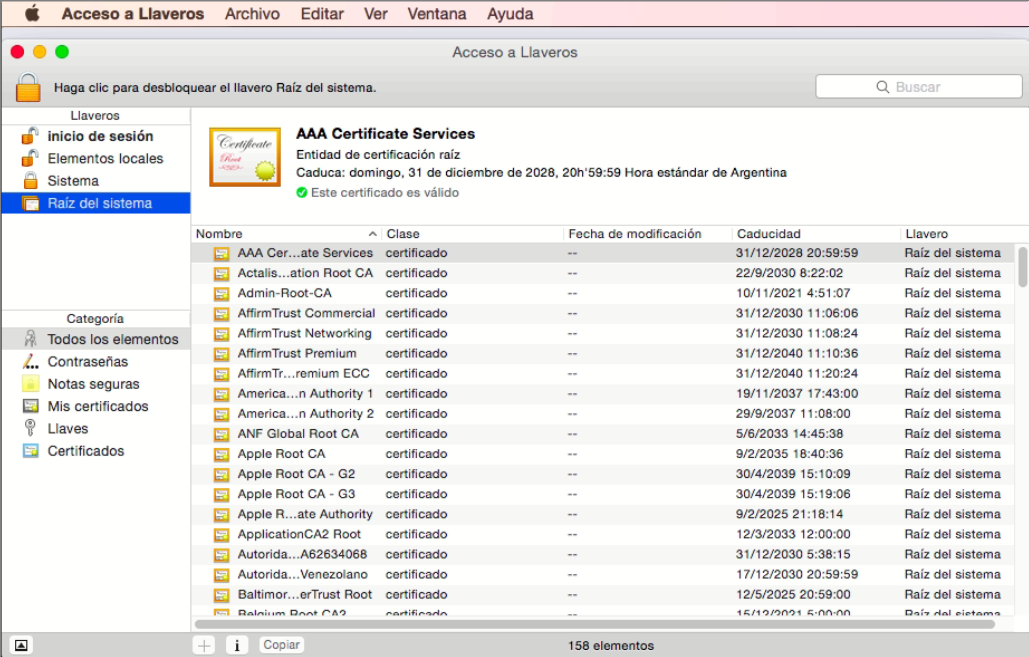
Task: Click the horizontal scrollbar under the list
Action: [x=595, y=624]
